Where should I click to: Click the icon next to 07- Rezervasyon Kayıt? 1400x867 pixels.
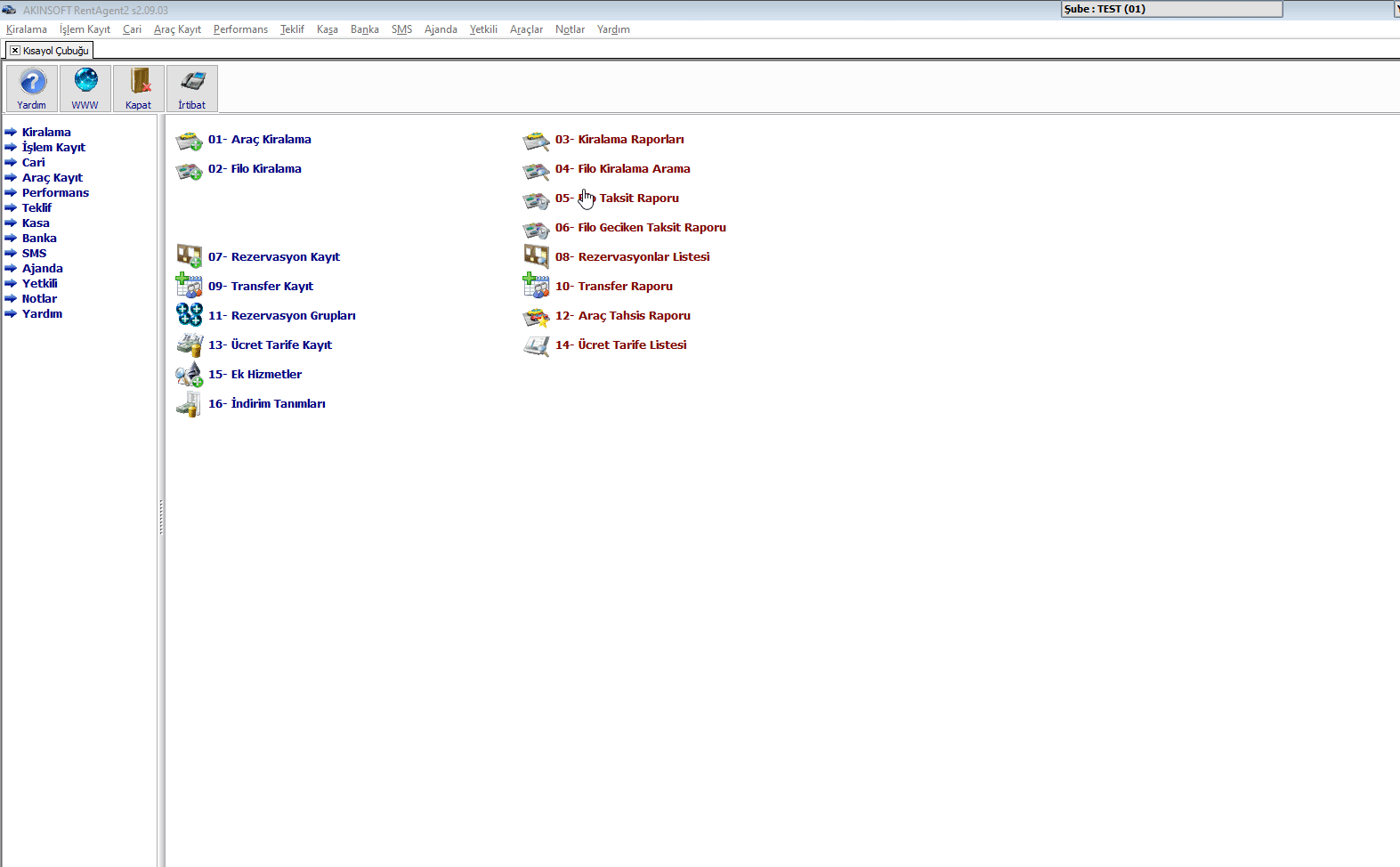(x=189, y=257)
